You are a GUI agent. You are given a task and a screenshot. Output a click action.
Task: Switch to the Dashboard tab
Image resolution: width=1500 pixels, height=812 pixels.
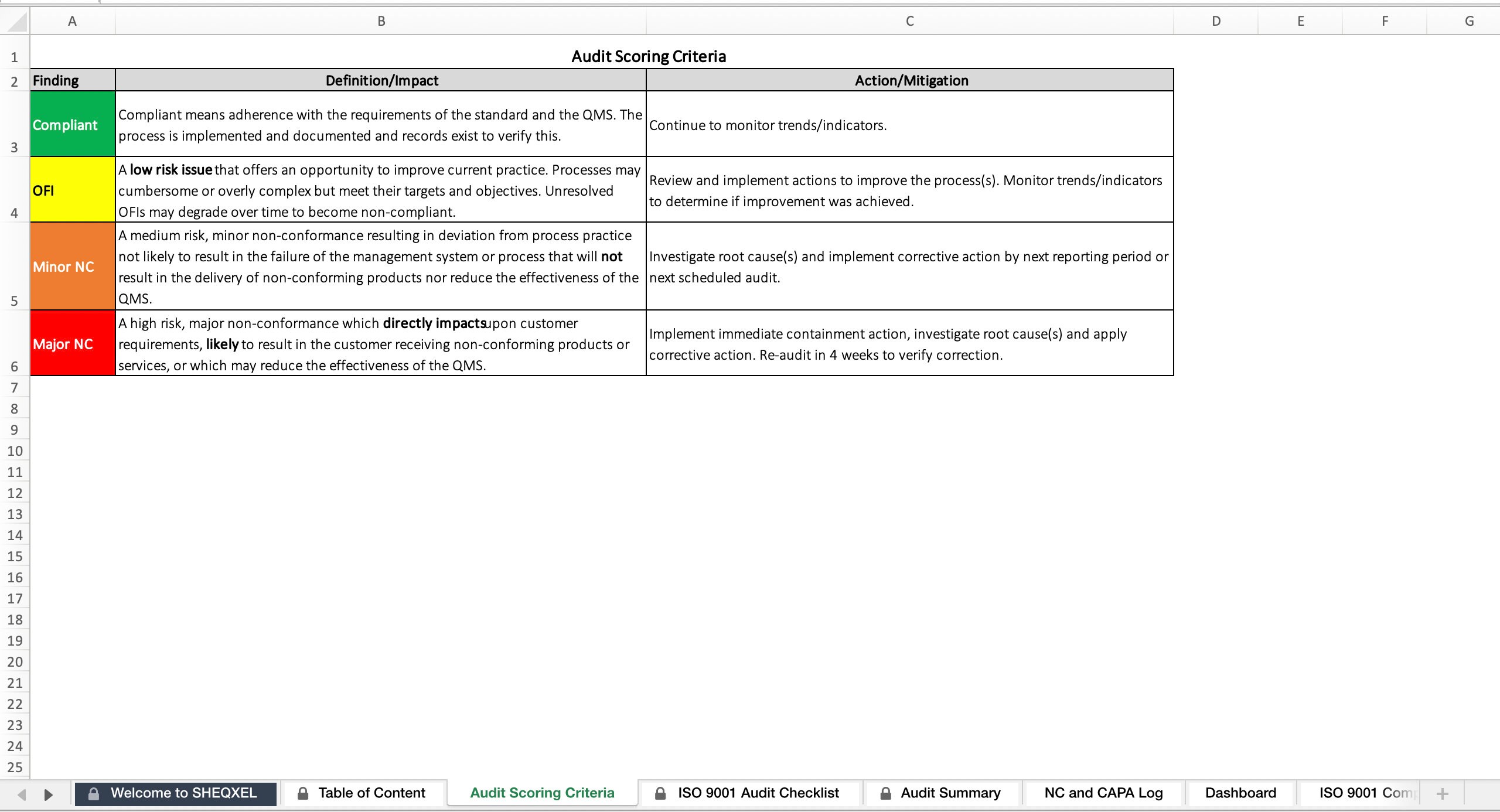1240,793
